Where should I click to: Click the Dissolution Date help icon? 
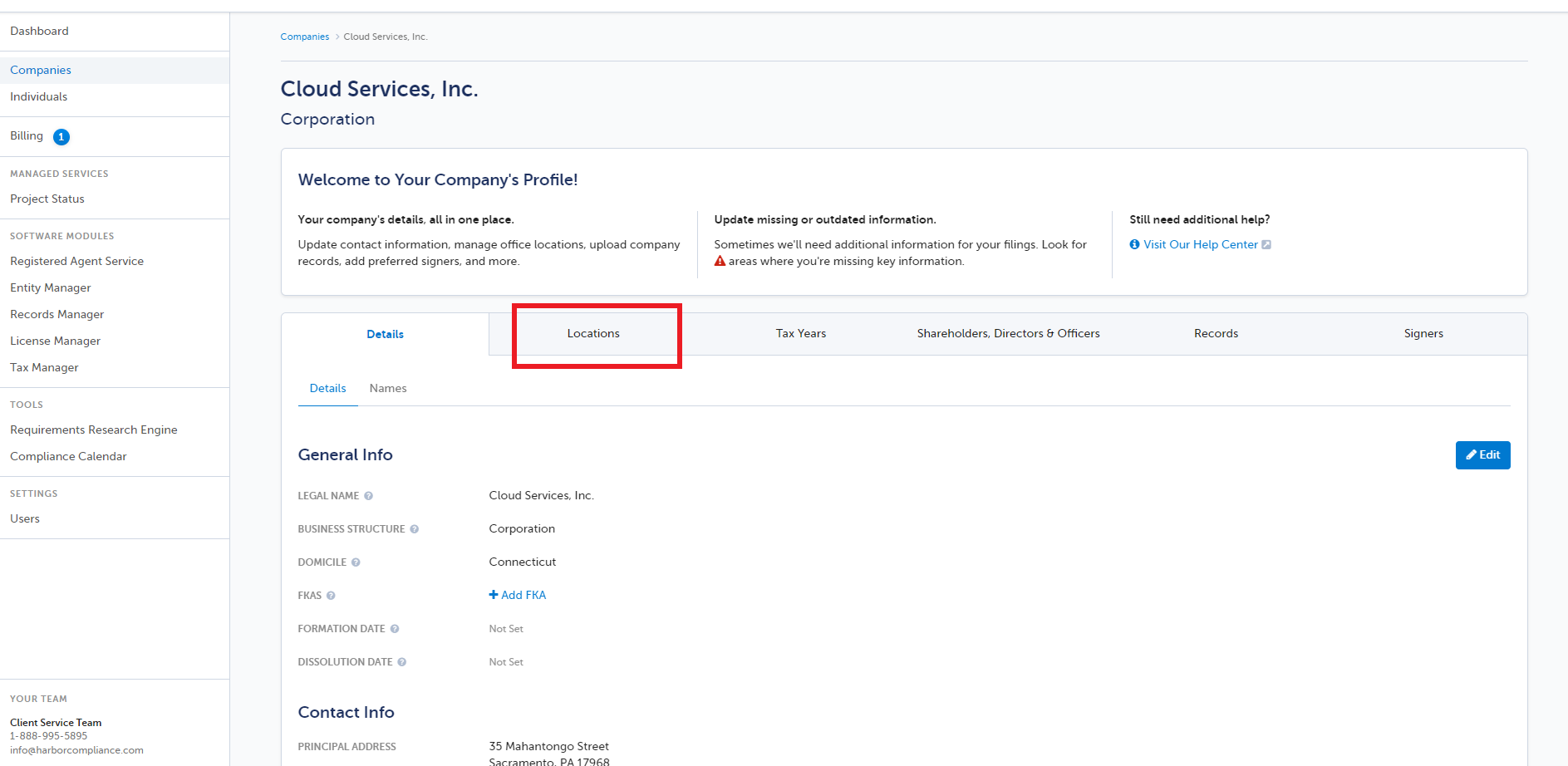tap(402, 662)
